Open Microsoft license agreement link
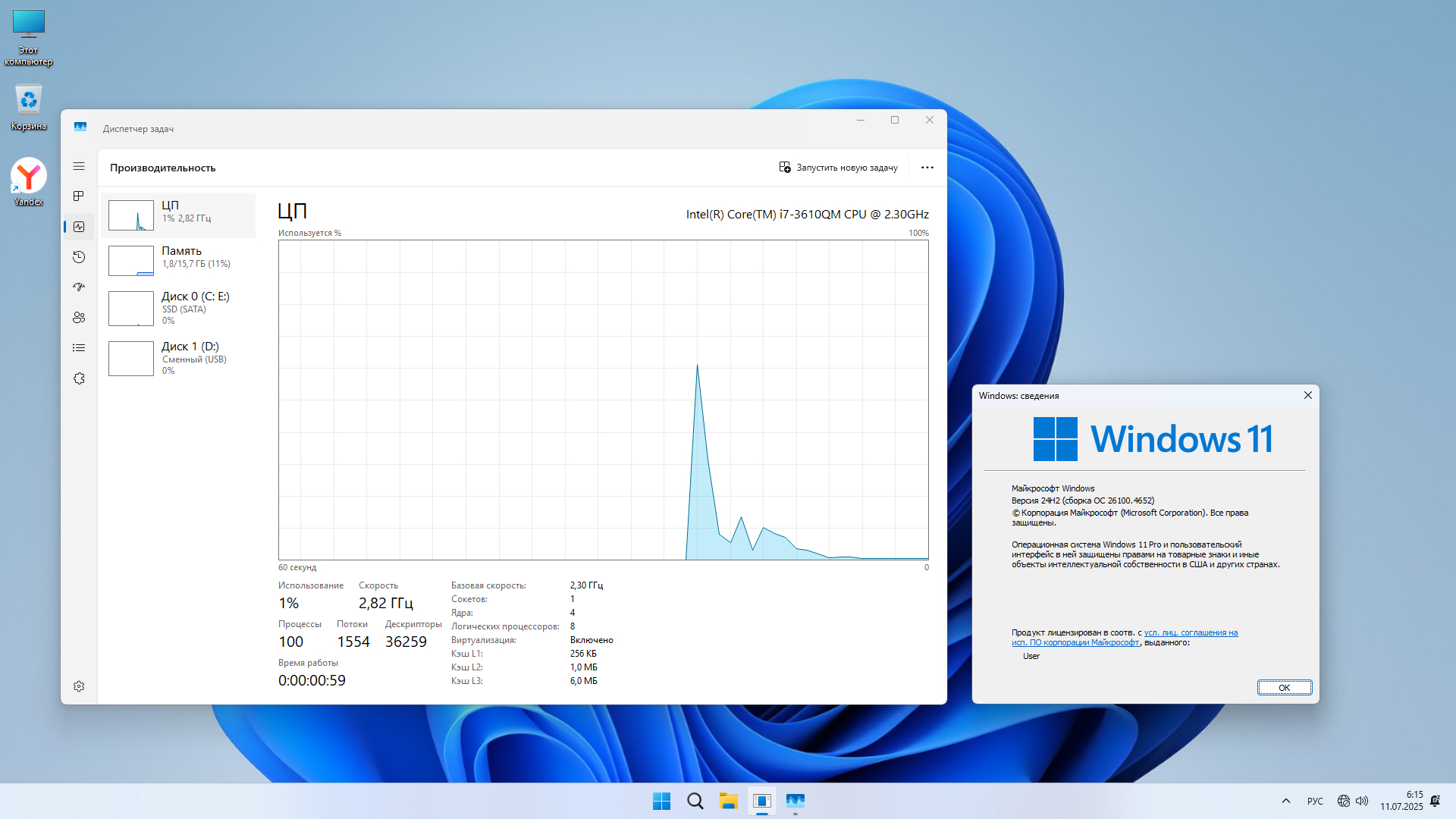The height and width of the screenshot is (819, 1456). point(1191,632)
